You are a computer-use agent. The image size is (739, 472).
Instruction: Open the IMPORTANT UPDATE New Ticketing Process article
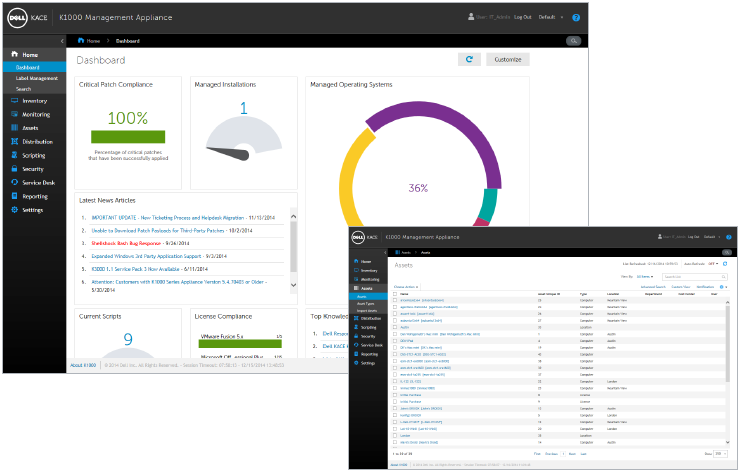coord(167,218)
